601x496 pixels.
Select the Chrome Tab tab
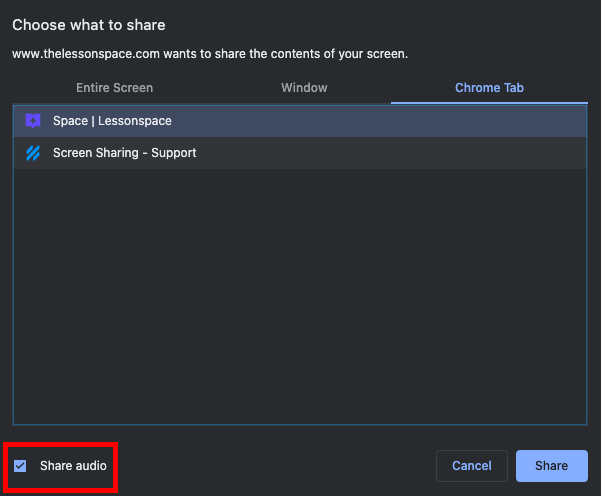(x=489, y=88)
